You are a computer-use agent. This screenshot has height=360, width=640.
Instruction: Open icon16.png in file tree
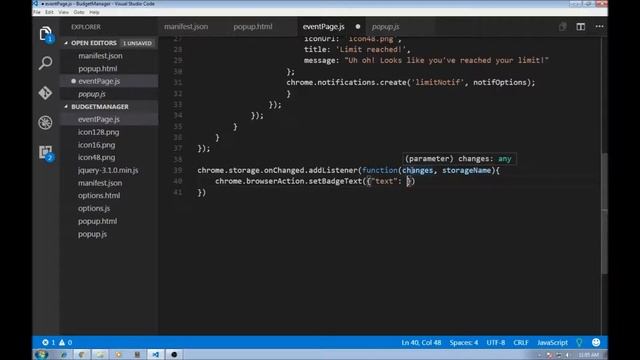(96, 145)
